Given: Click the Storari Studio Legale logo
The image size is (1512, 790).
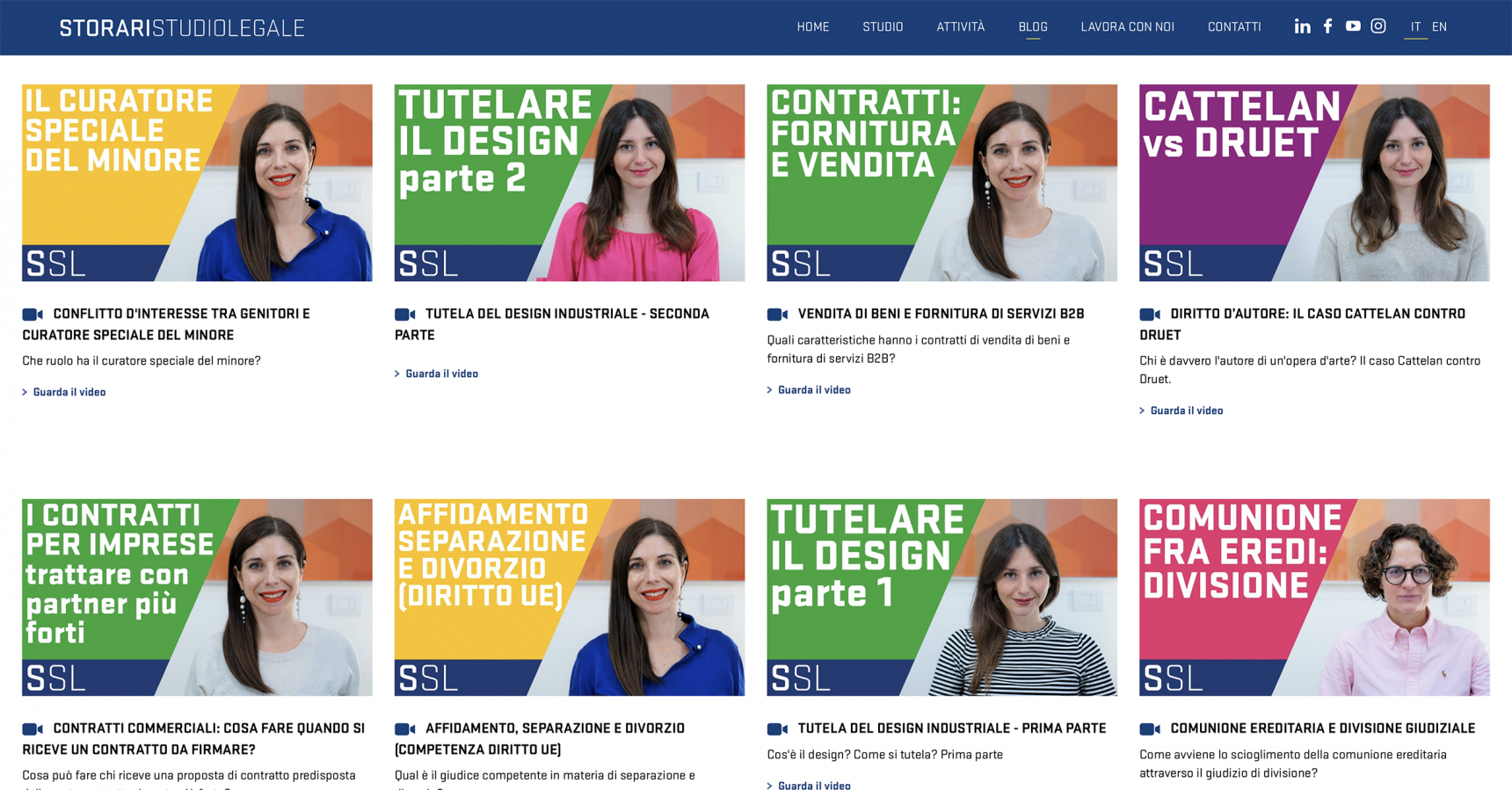Looking at the screenshot, I should coord(182,28).
